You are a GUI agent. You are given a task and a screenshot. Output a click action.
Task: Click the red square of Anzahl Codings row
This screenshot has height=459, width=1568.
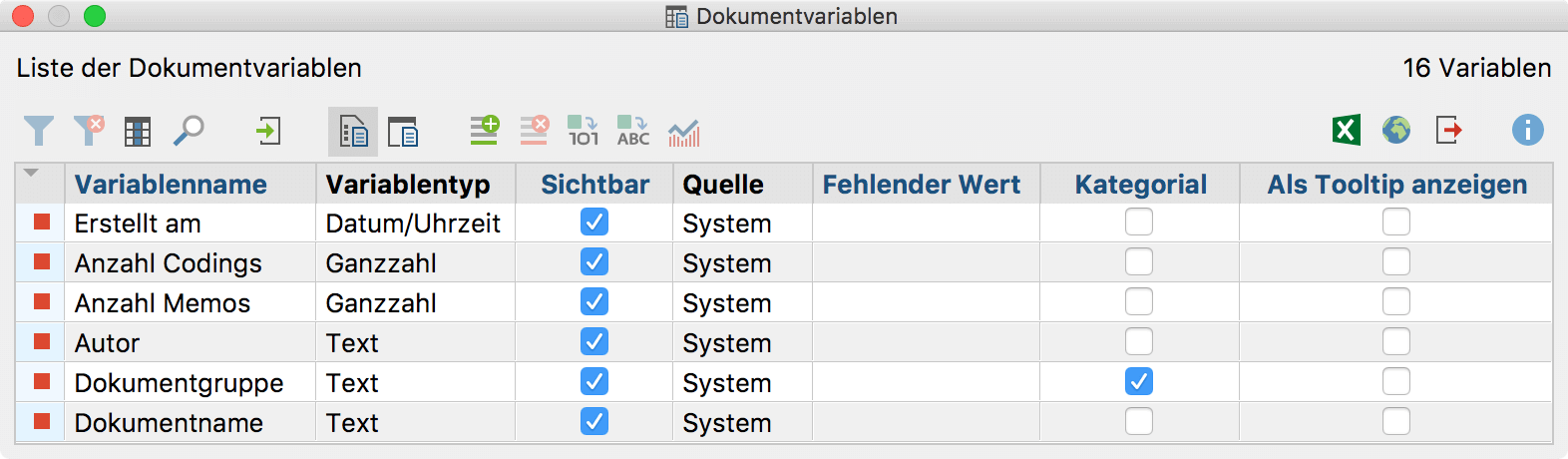click(42, 261)
